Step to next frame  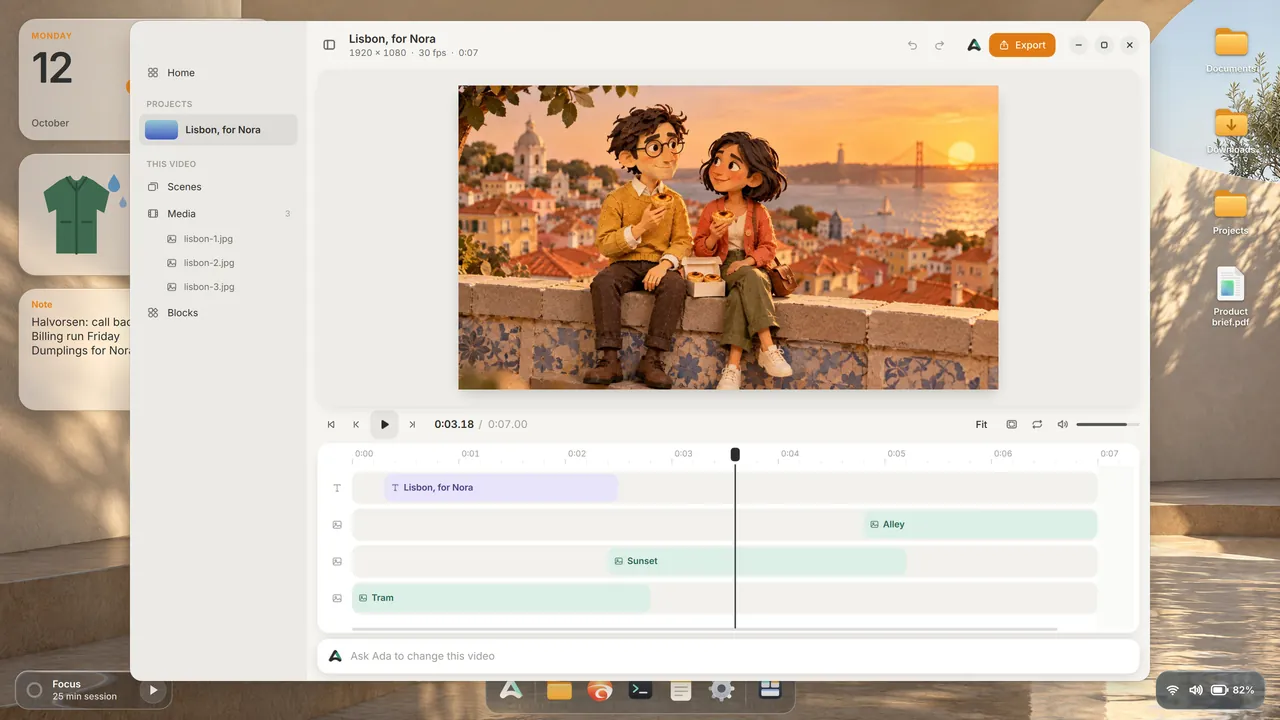pyautogui.click(x=412, y=425)
